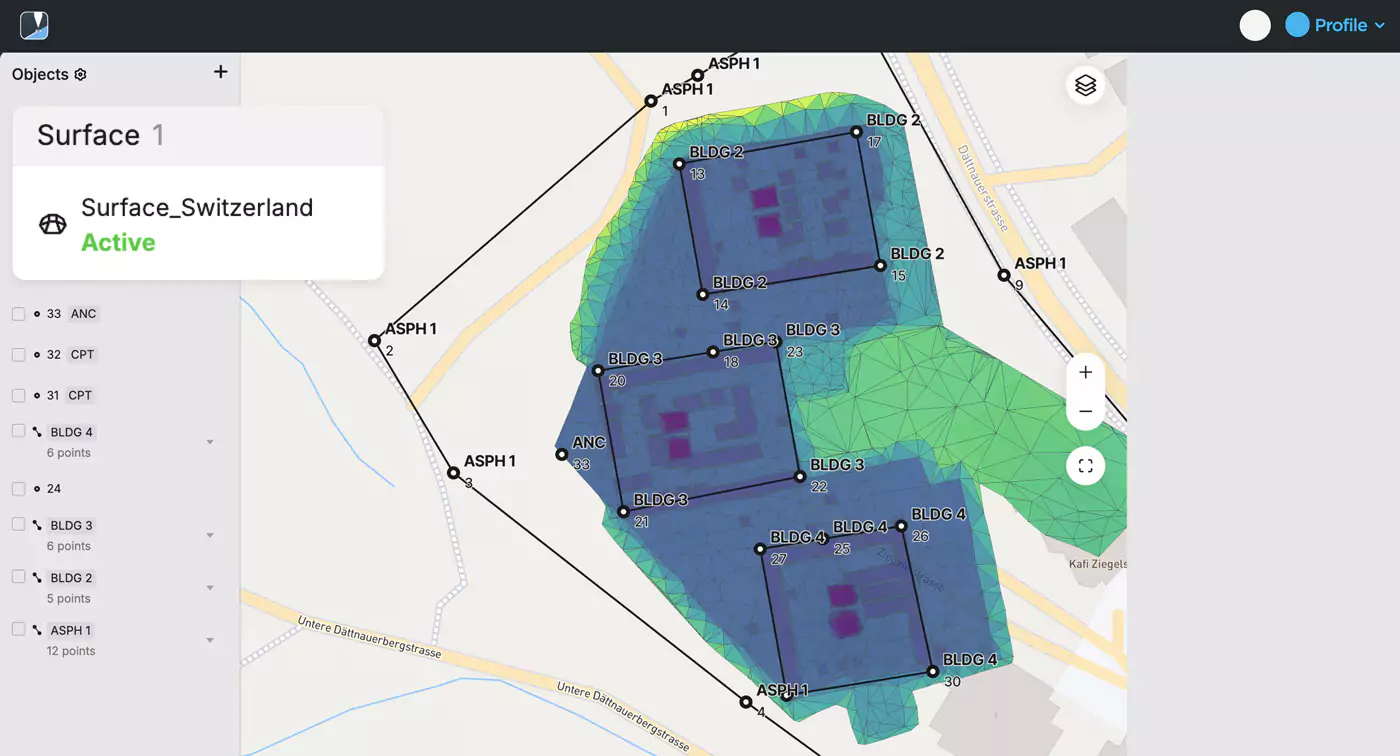
Task: Select BLDG 2 point 17 marker on map
Action: point(856,132)
